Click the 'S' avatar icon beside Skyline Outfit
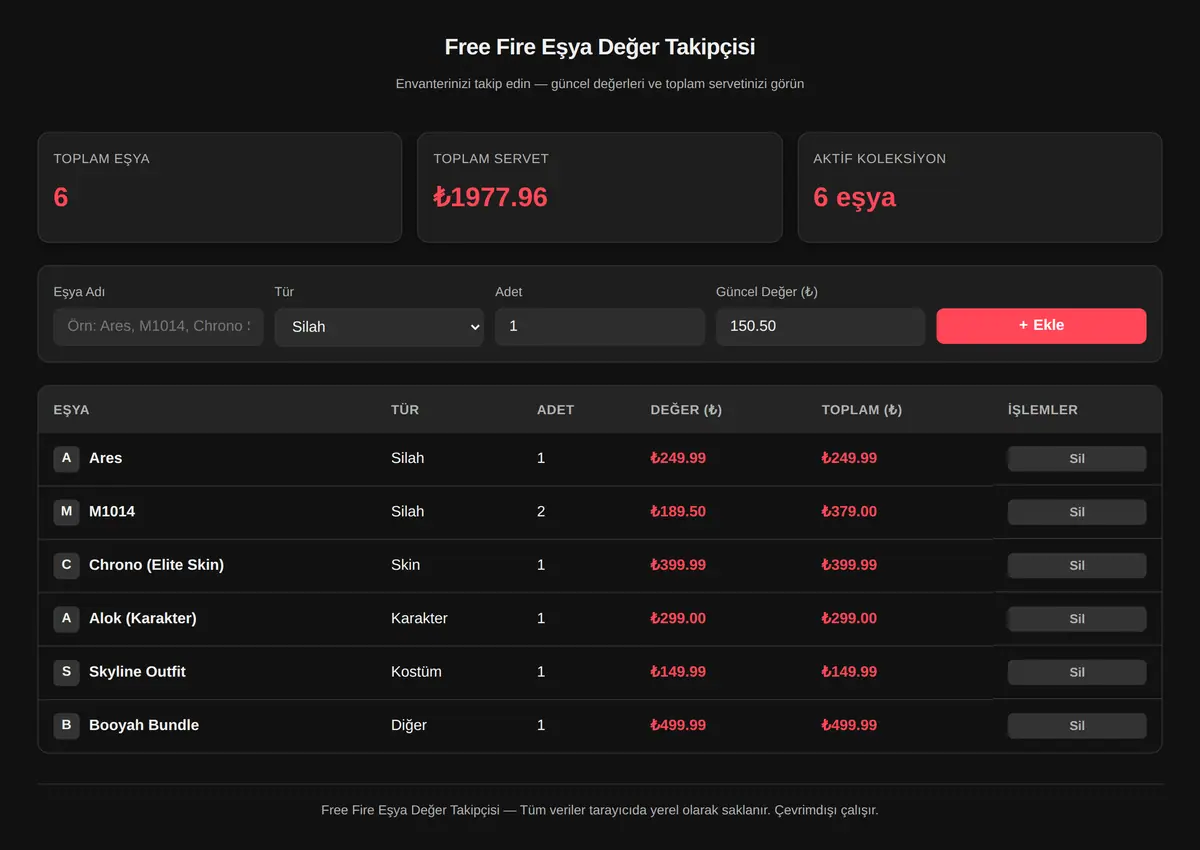 (66, 672)
